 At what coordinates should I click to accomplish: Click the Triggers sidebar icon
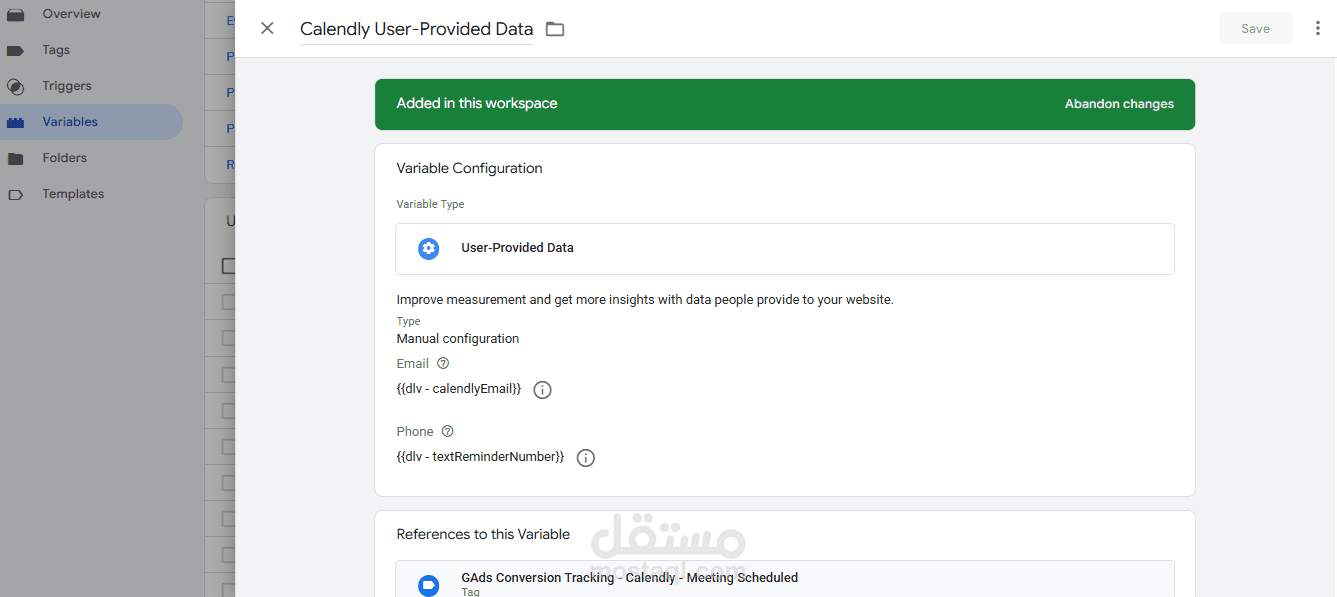point(15,86)
